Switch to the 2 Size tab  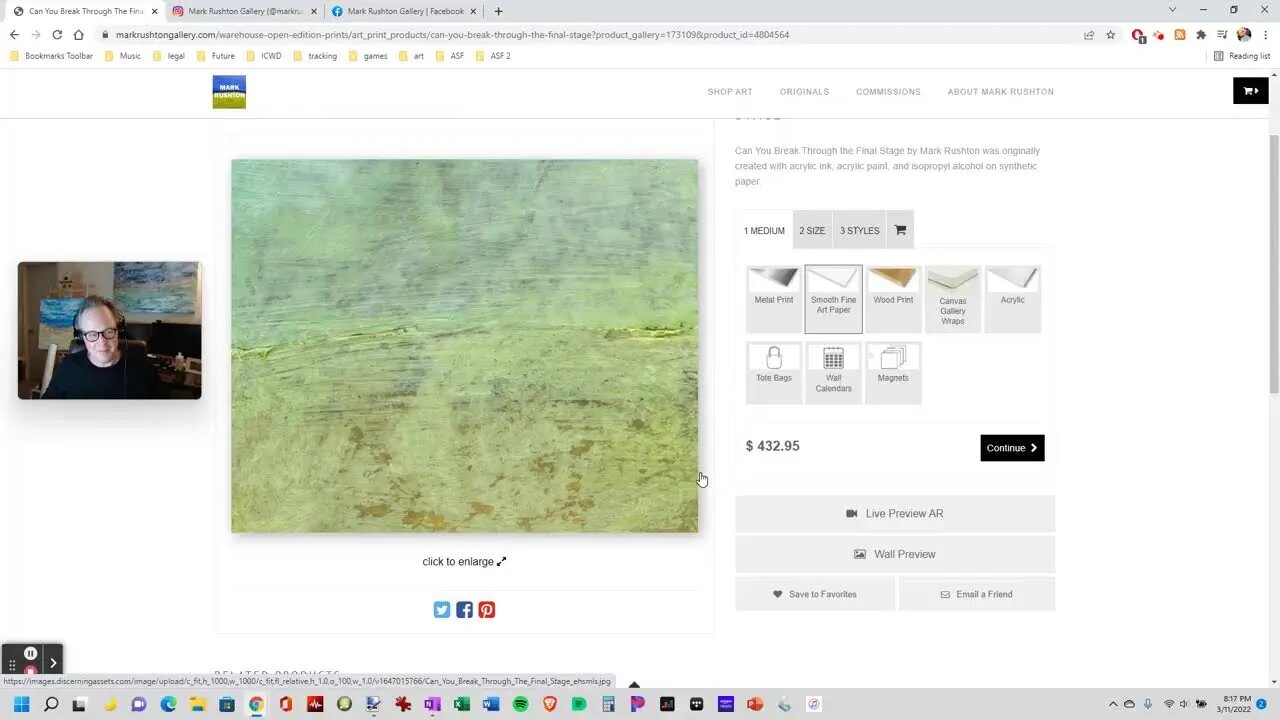click(812, 230)
